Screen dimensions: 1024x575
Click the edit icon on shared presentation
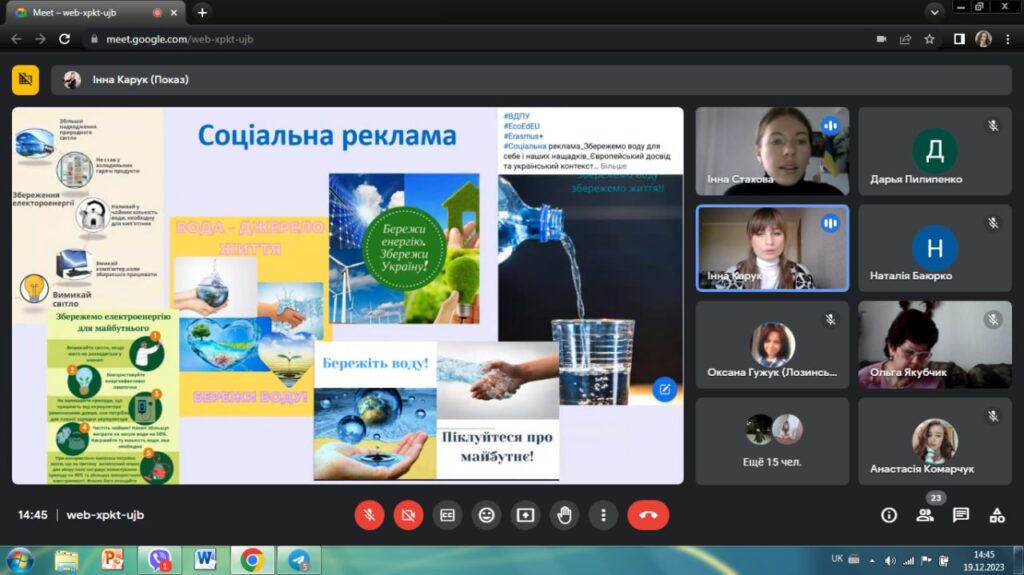tap(664, 389)
